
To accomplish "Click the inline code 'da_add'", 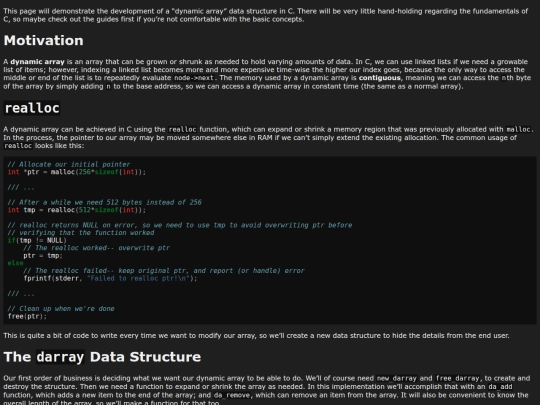I will (x=500, y=387).
